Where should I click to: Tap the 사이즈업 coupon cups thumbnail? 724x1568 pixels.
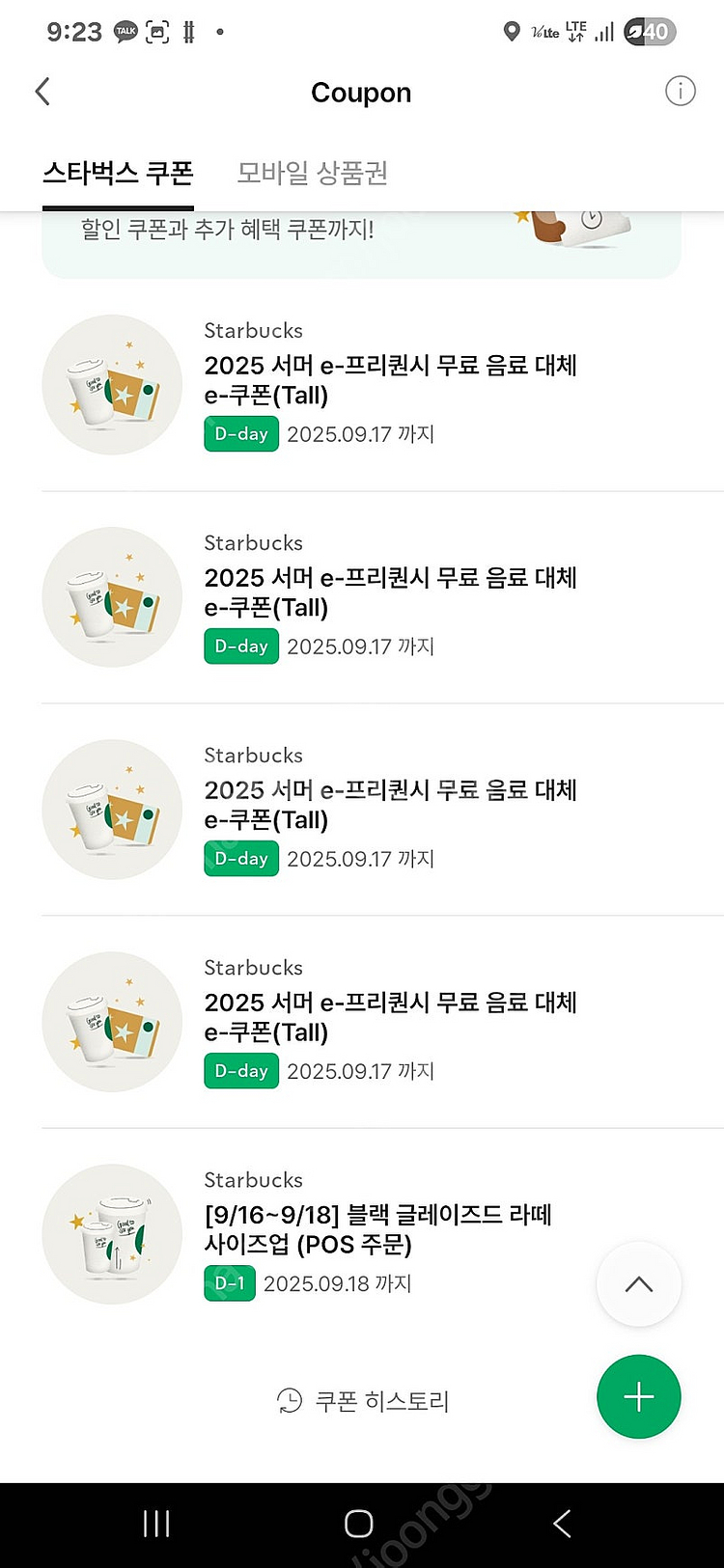[112, 1234]
